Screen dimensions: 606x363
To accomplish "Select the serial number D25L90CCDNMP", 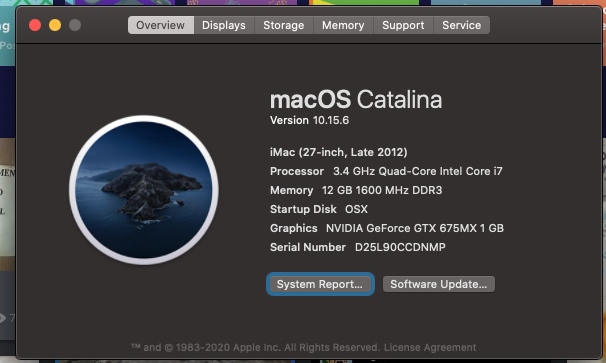I will pos(400,247).
